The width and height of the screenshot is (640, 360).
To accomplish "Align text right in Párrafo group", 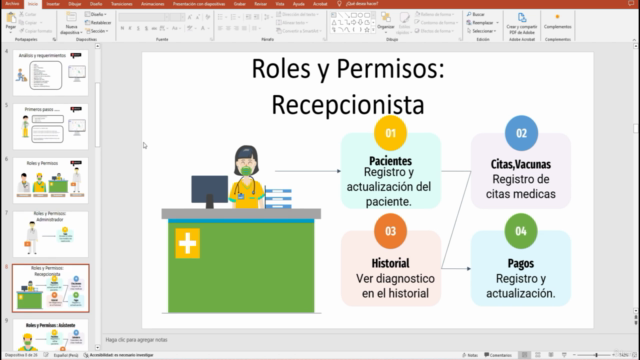I will (236, 28).
